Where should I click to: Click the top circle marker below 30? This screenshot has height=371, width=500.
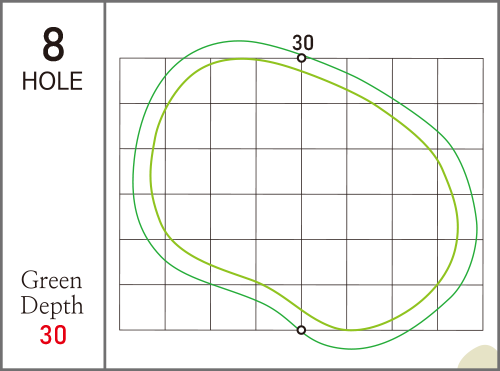point(301,58)
